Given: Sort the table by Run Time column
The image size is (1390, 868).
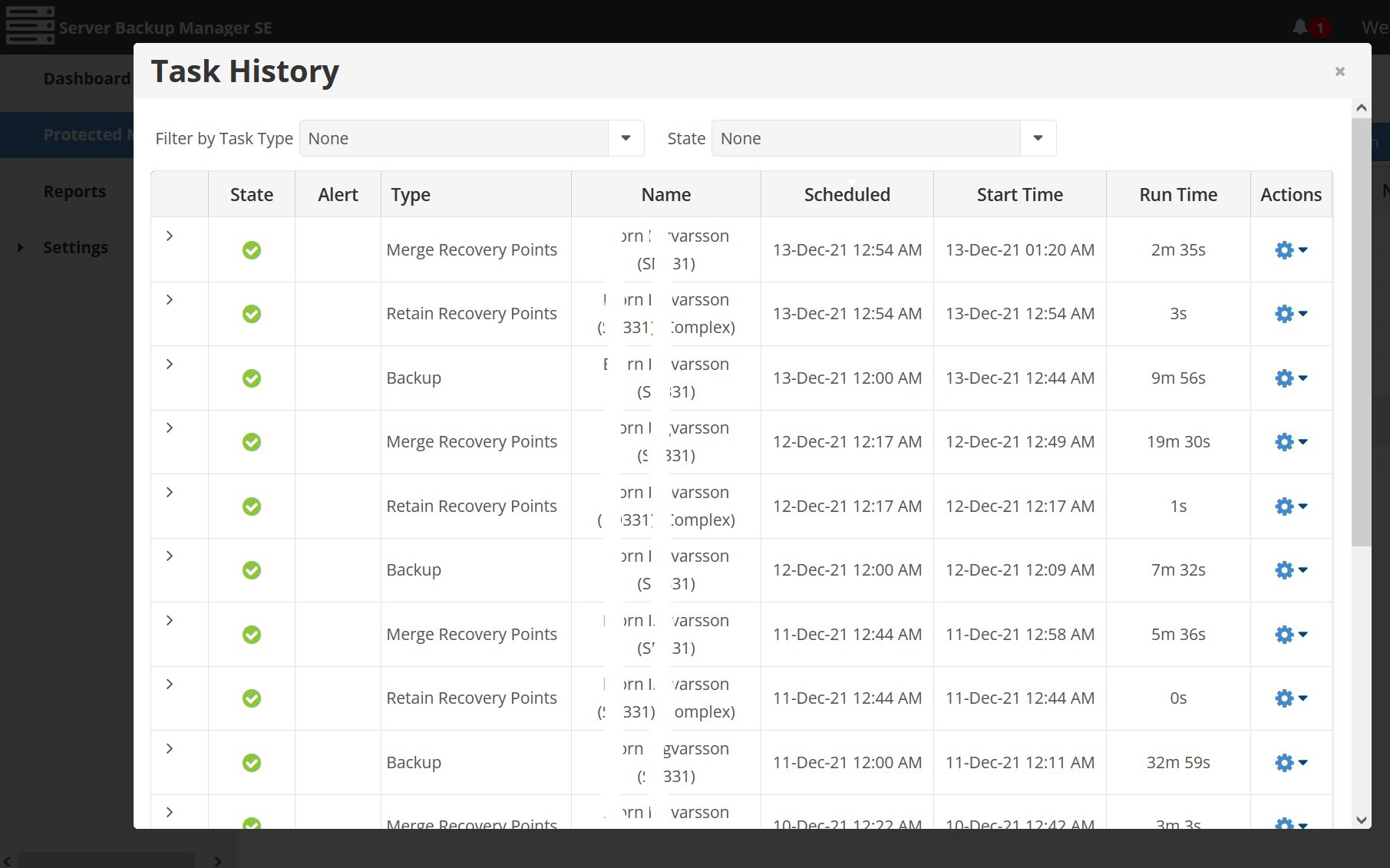Looking at the screenshot, I should (1177, 195).
